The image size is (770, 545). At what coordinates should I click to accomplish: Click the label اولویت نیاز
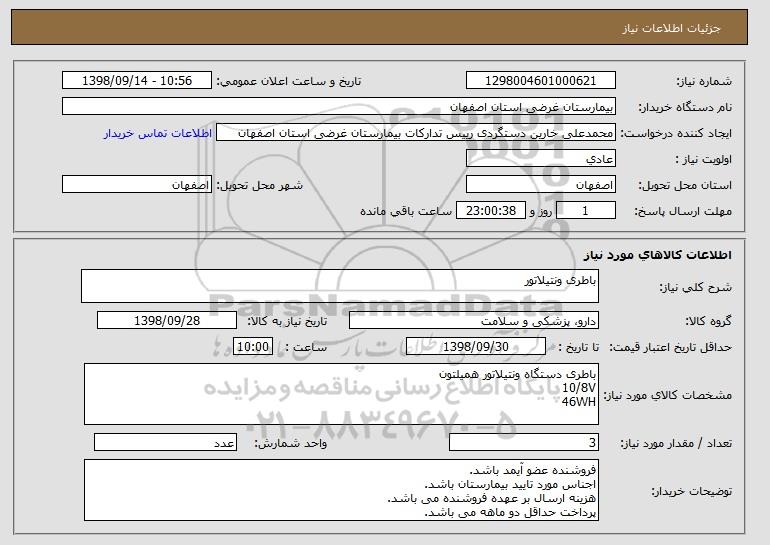pos(703,159)
